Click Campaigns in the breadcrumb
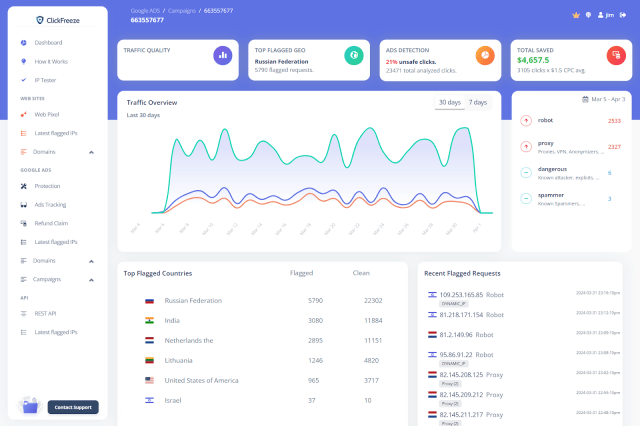 (184, 11)
